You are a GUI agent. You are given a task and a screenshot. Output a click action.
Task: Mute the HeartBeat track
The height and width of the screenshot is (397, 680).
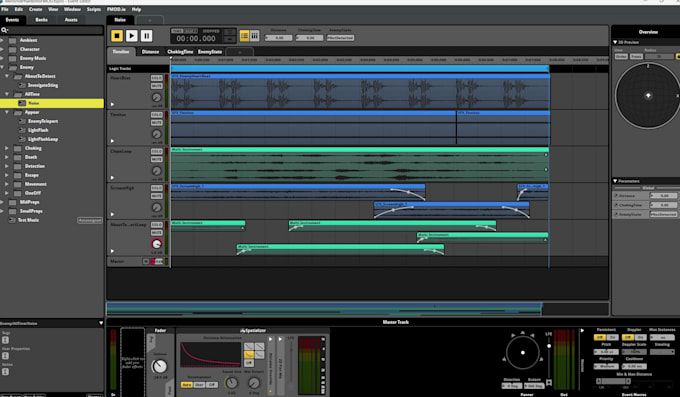tap(157, 86)
